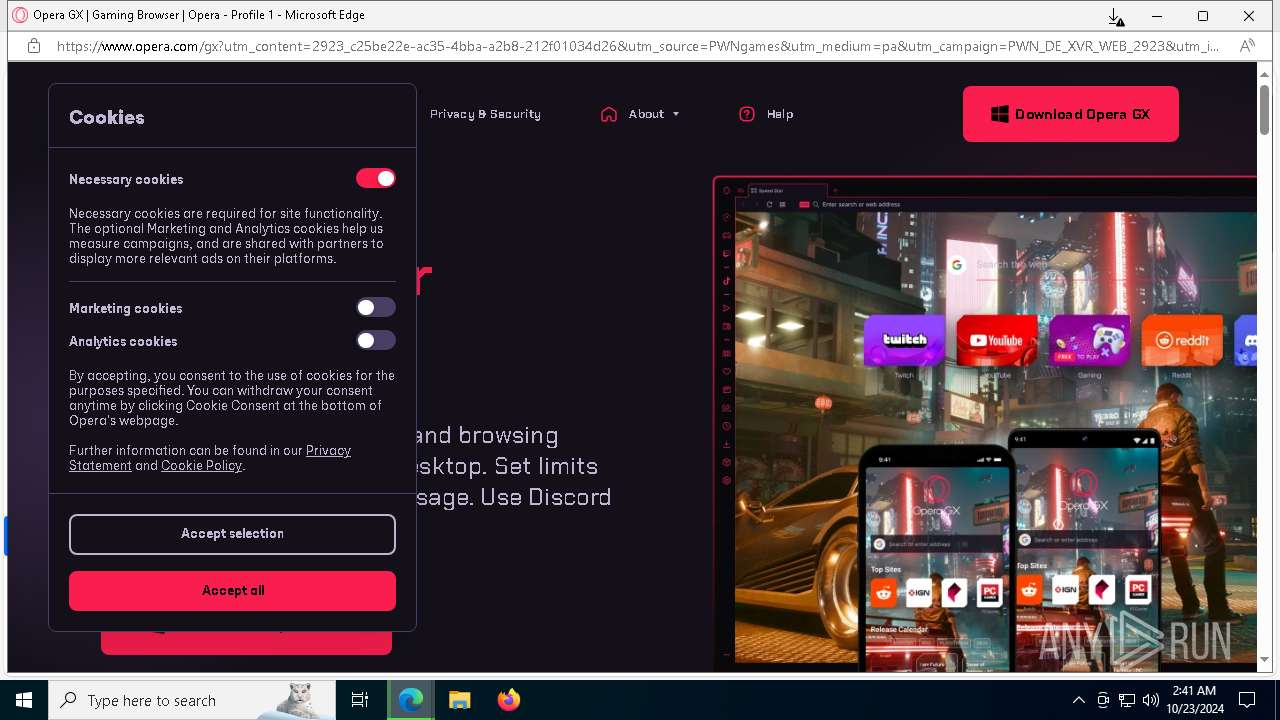Click the address bar URL field
Screen dimensions: 1280x720
click(x=638, y=46)
